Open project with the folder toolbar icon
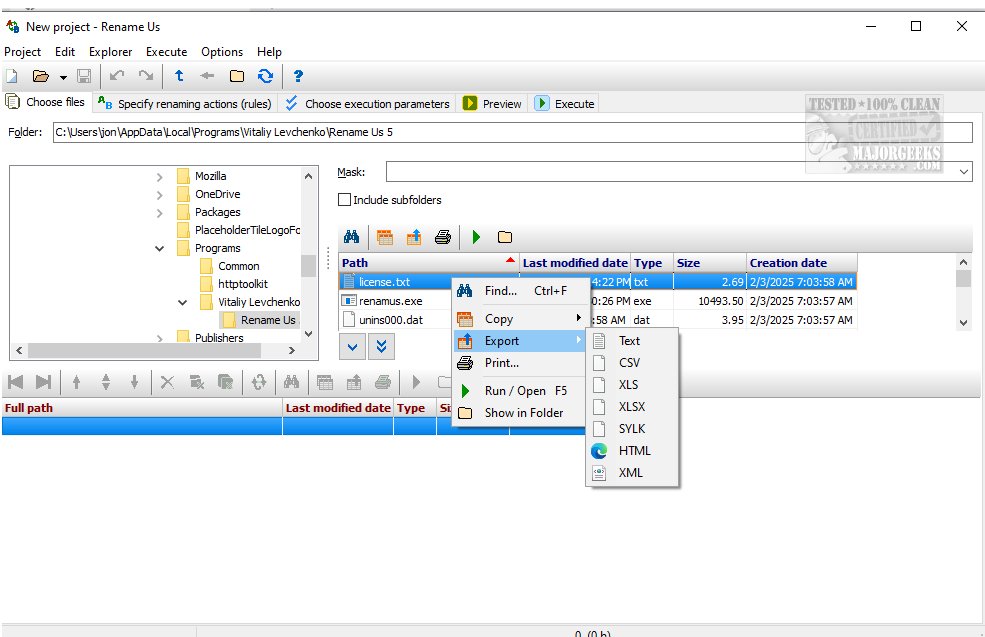 (x=41, y=77)
